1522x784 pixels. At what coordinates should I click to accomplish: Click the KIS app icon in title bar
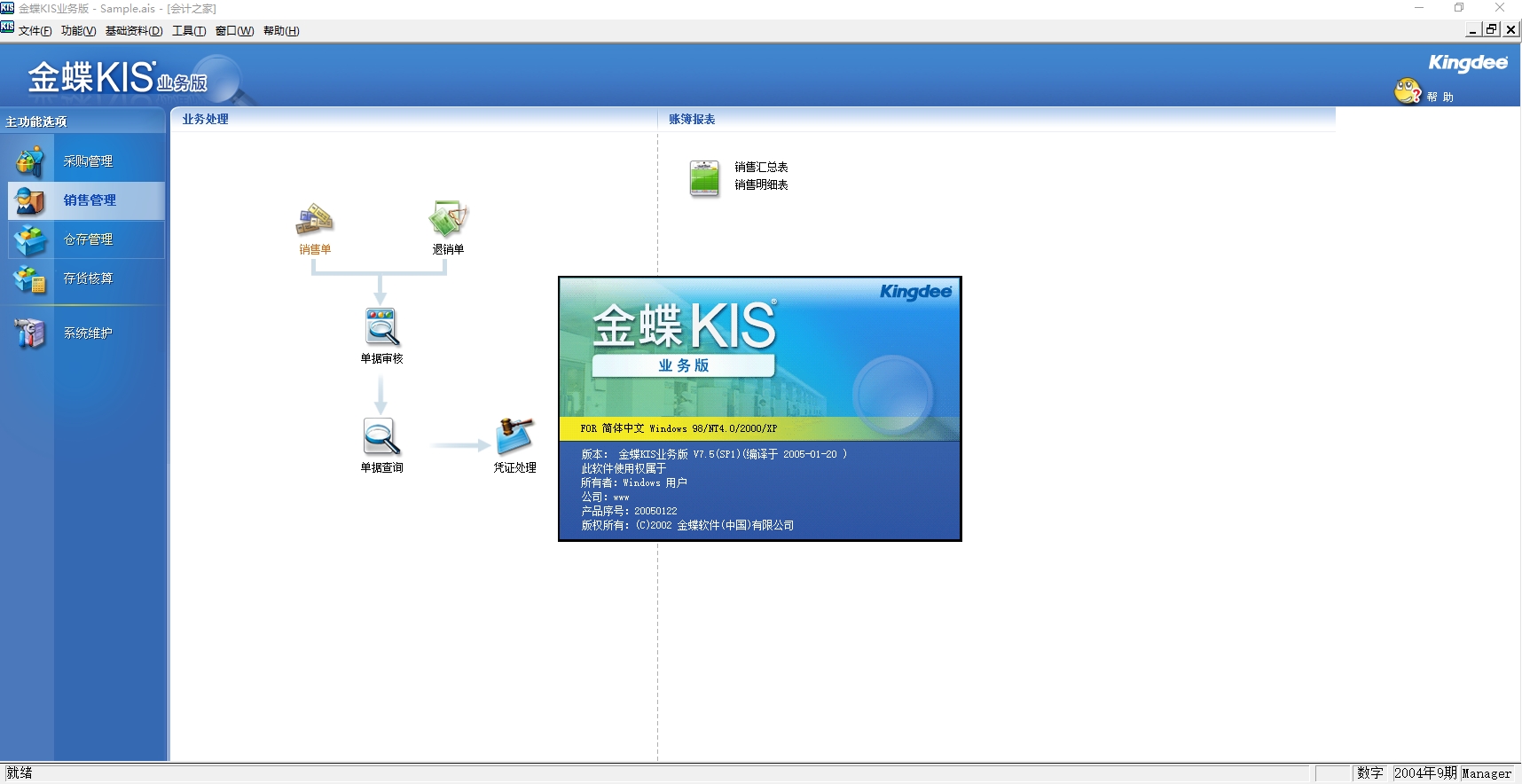tap(7, 8)
